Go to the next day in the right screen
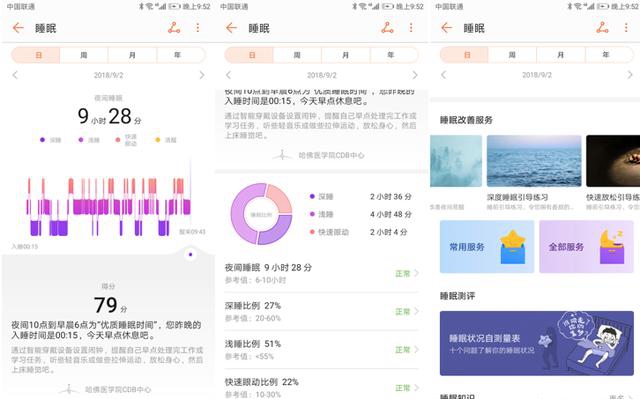640x399 pixels. (630, 75)
